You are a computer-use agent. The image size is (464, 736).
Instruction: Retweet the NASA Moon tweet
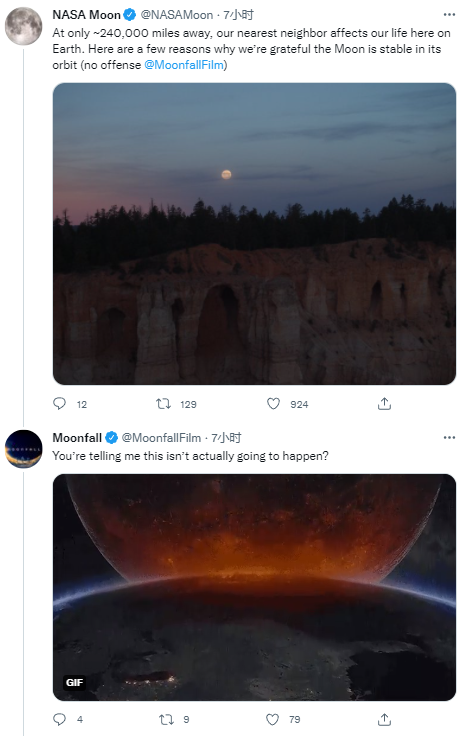point(163,404)
